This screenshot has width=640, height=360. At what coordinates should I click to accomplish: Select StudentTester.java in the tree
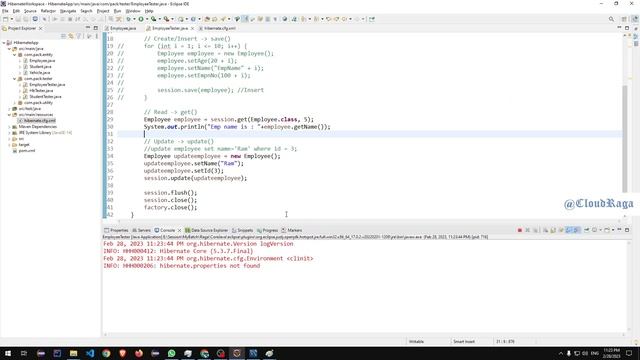click(x=45, y=96)
